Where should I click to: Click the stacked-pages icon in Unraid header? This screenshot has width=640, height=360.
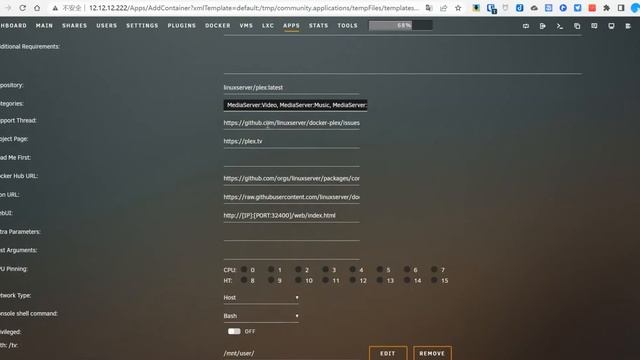[x=577, y=26]
